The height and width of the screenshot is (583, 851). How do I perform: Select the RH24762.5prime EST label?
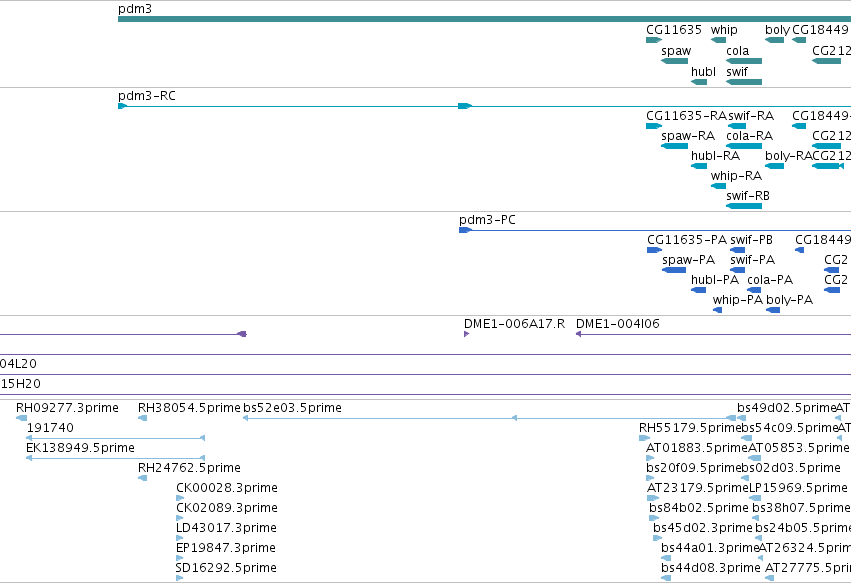point(189,468)
